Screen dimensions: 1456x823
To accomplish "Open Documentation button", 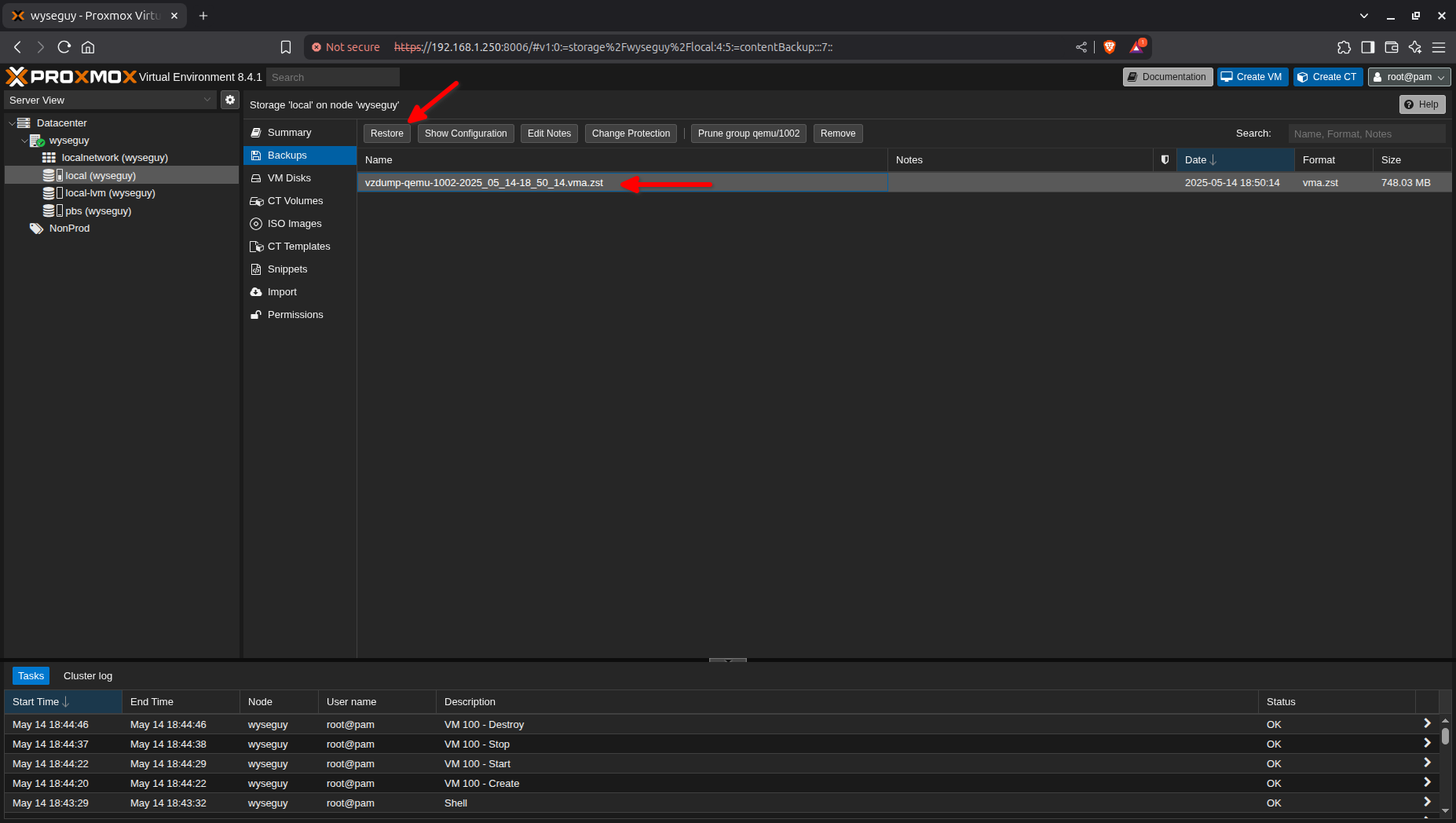I will coord(1168,77).
